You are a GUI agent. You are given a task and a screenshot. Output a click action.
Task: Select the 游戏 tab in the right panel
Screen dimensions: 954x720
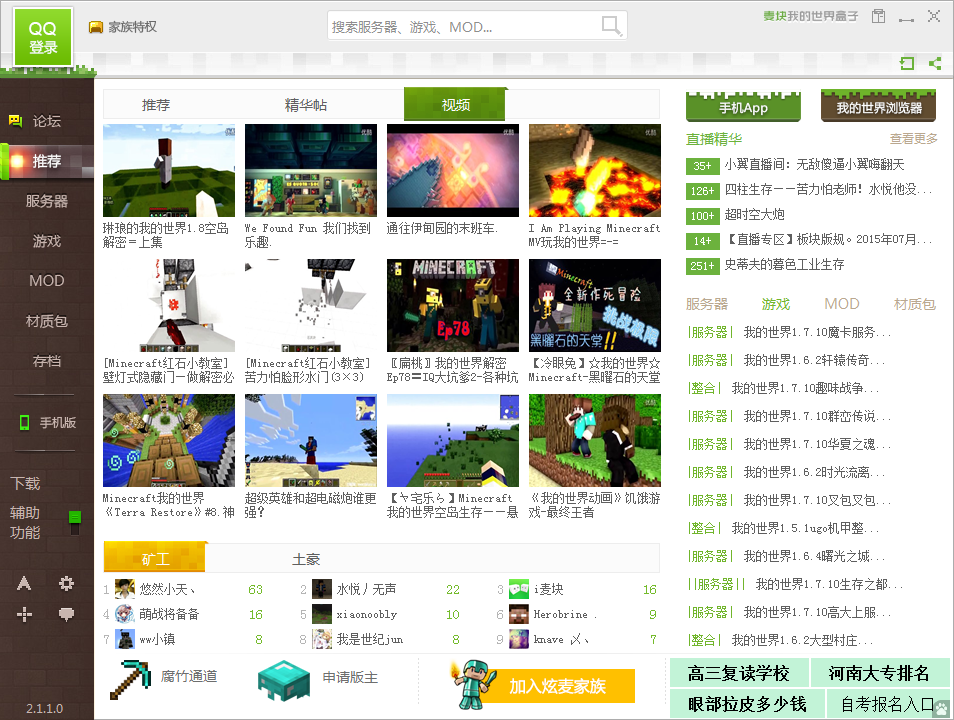[x=775, y=303]
